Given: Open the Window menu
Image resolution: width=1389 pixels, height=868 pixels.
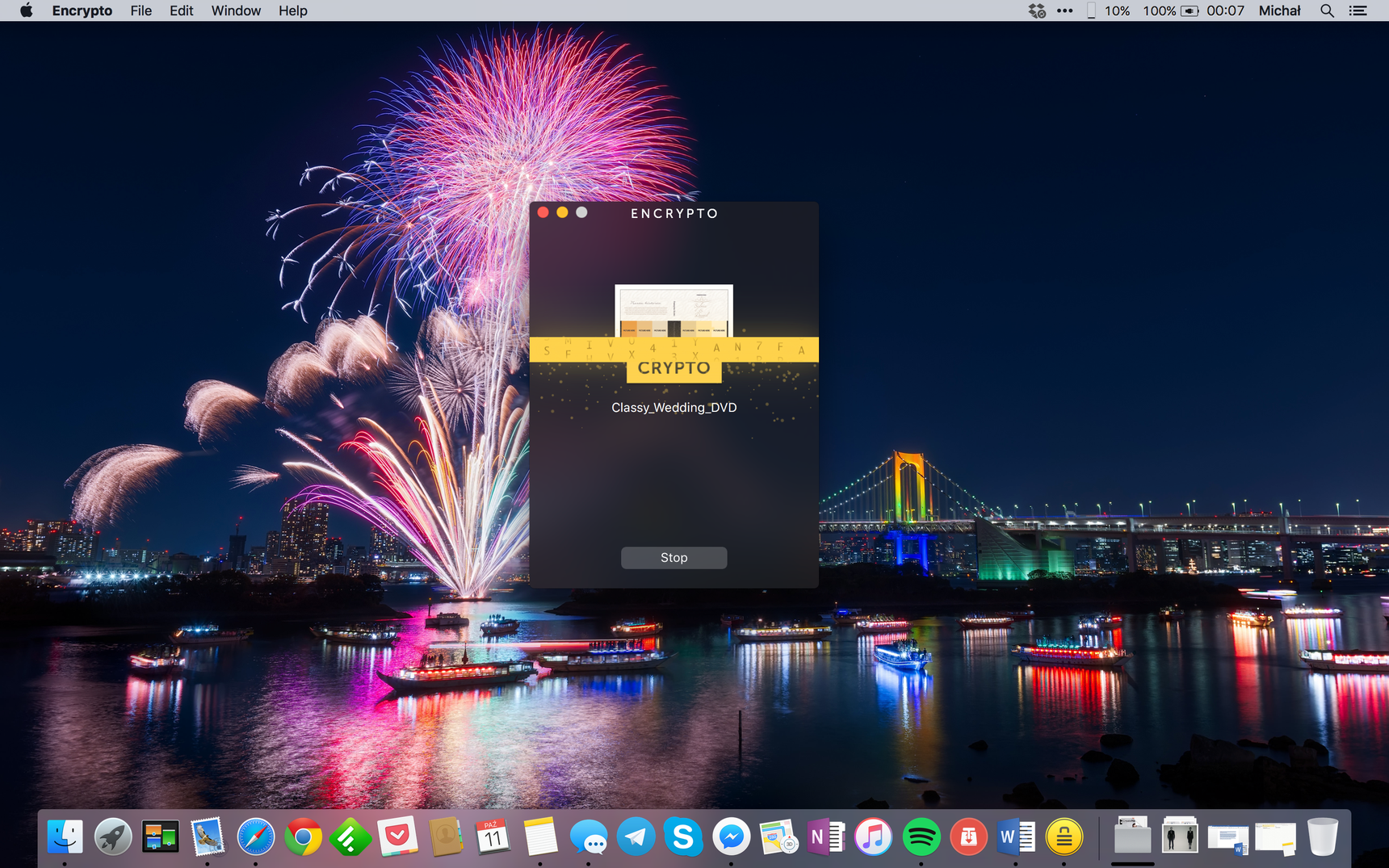Looking at the screenshot, I should pyautogui.click(x=236, y=10).
